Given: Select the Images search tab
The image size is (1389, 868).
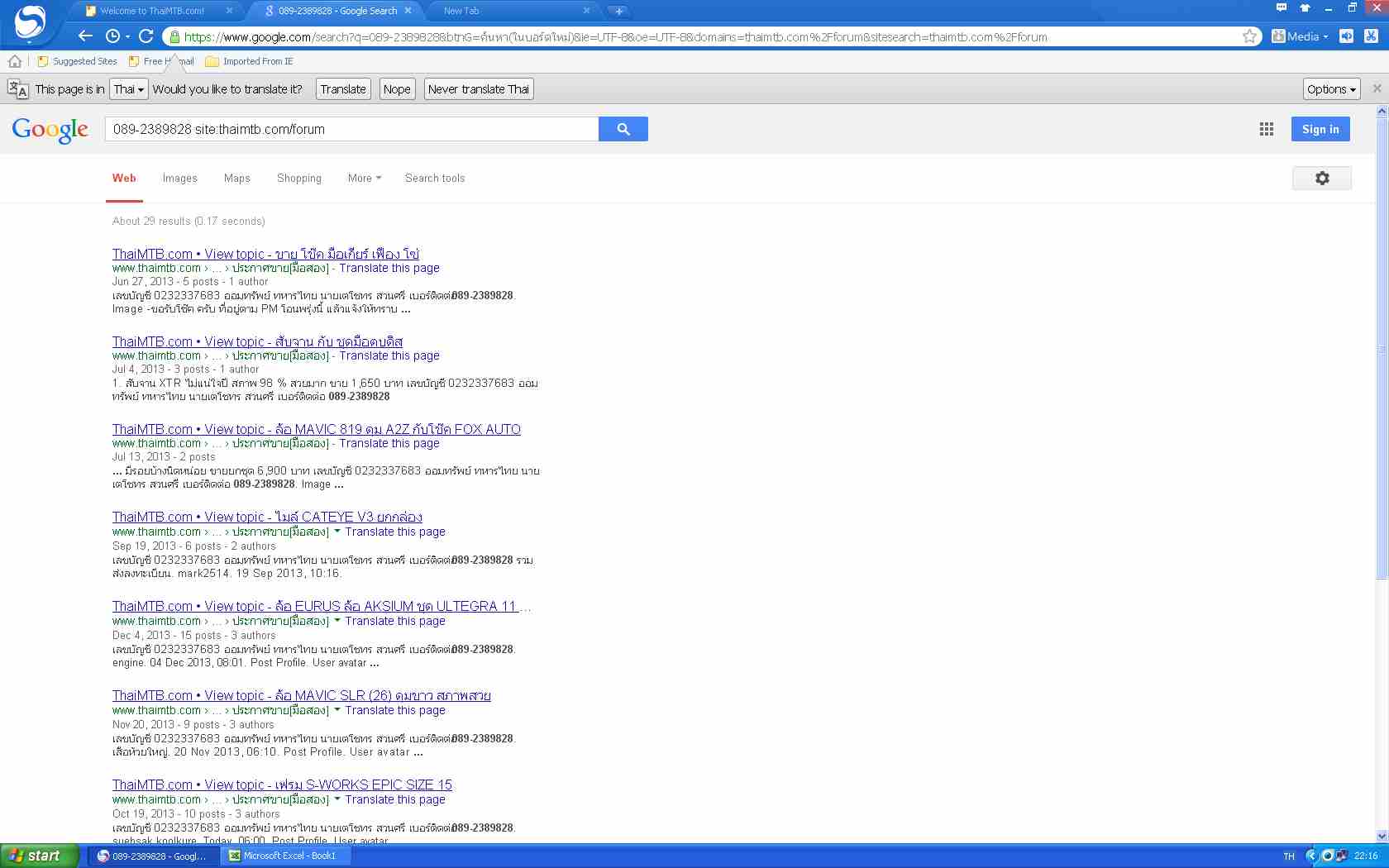Looking at the screenshot, I should coord(180,178).
